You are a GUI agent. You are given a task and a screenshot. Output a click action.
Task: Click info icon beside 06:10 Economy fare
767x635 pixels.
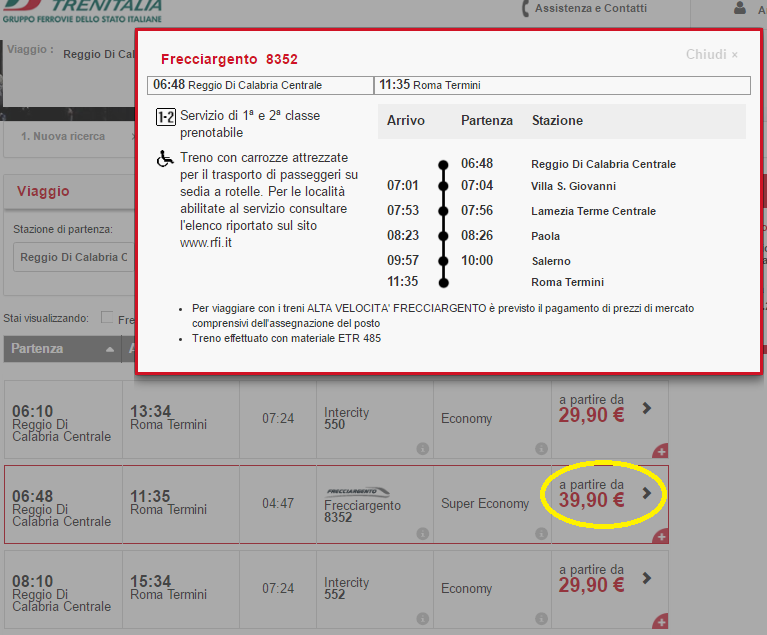click(x=541, y=448)
